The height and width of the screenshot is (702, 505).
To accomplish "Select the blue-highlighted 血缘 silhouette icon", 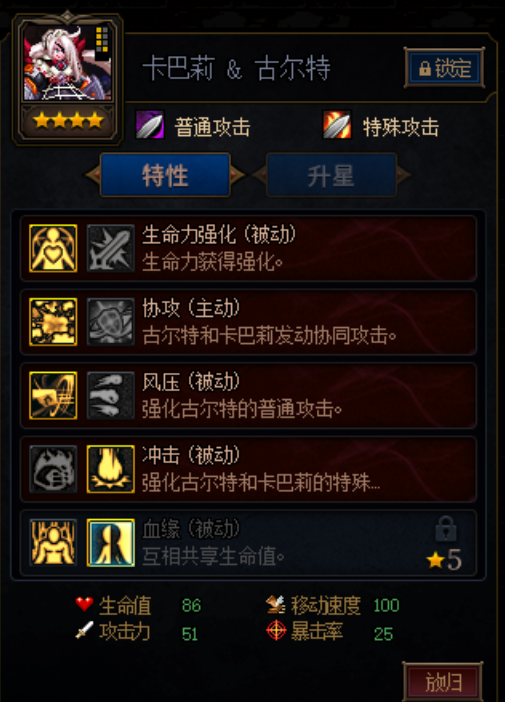I will (111, 542).
